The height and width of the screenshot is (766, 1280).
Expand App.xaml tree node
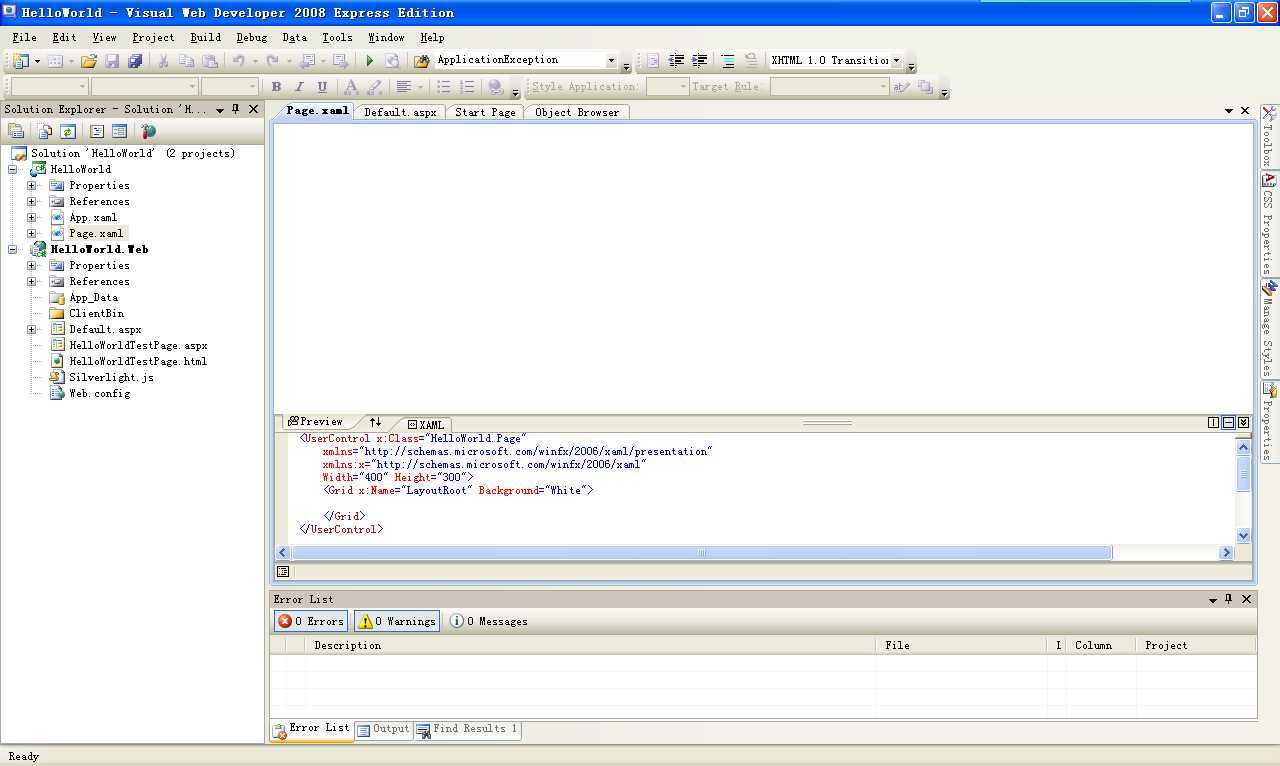32,217
